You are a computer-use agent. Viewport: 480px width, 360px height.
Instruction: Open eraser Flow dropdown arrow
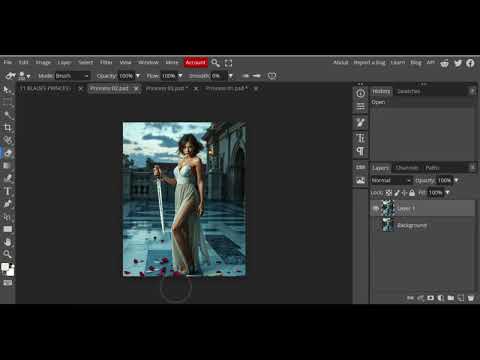[x=180, y=76]
